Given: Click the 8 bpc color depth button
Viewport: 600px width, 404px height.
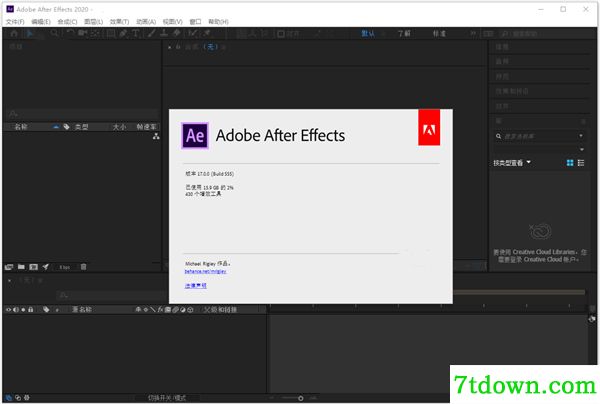Looking at the screenshot, I should click(x=65, y=267).
